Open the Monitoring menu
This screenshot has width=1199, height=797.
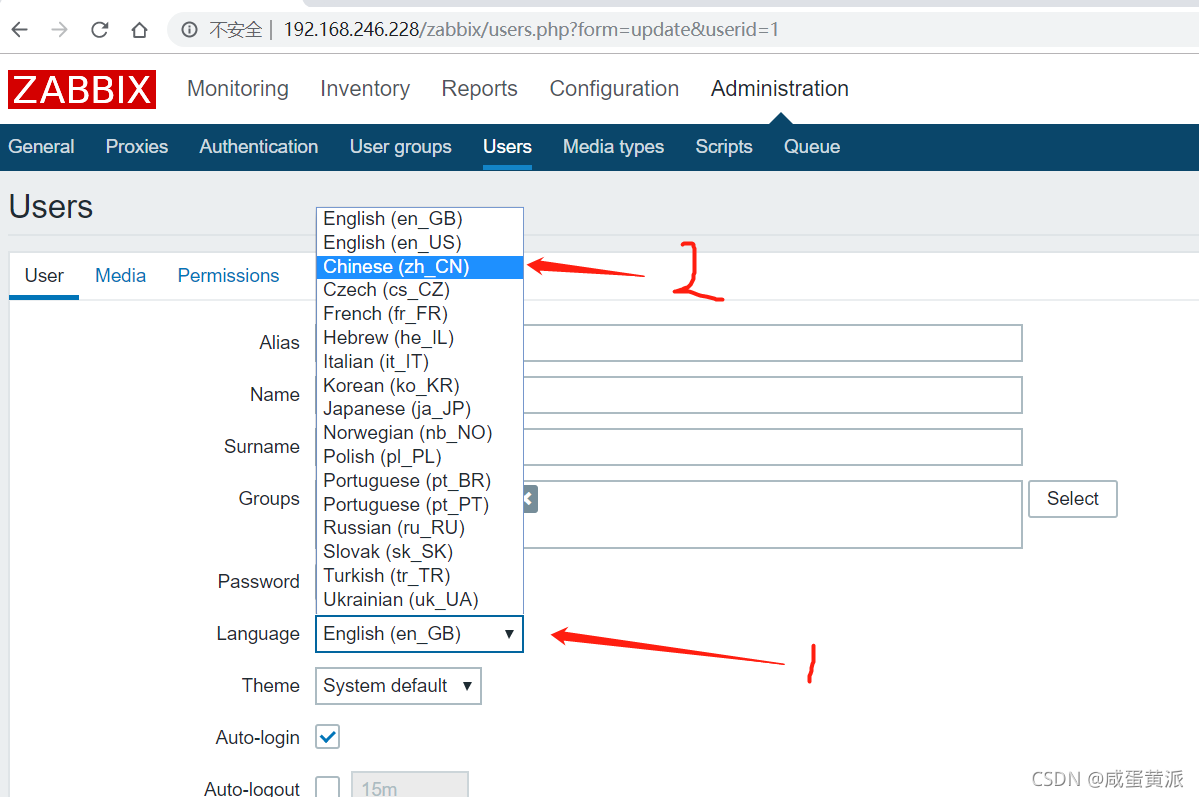pyautogui.click(x=238, y=89)
